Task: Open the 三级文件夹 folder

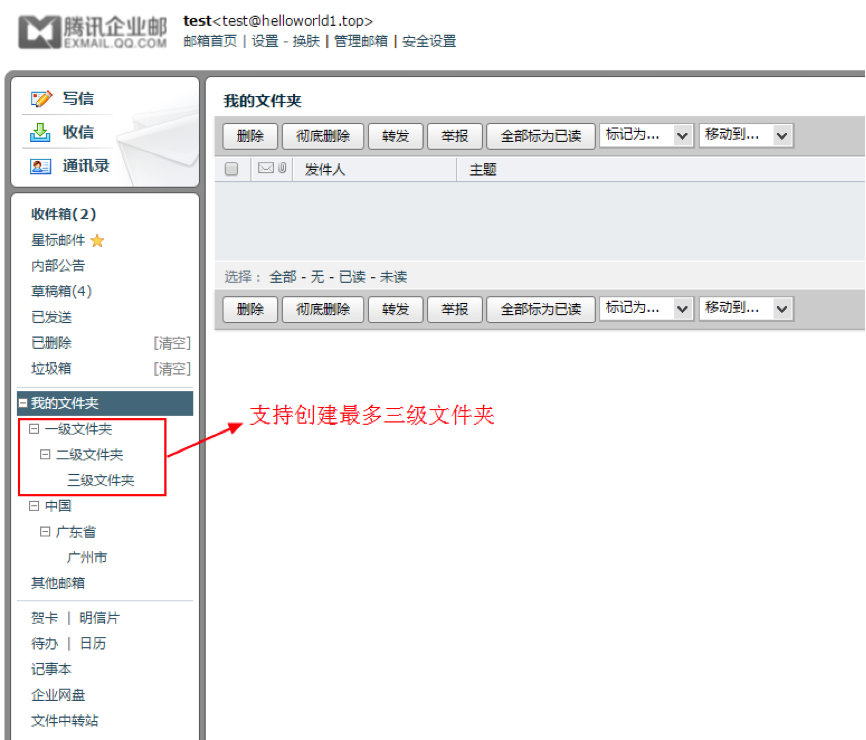Action: click(x=100, y=481)
